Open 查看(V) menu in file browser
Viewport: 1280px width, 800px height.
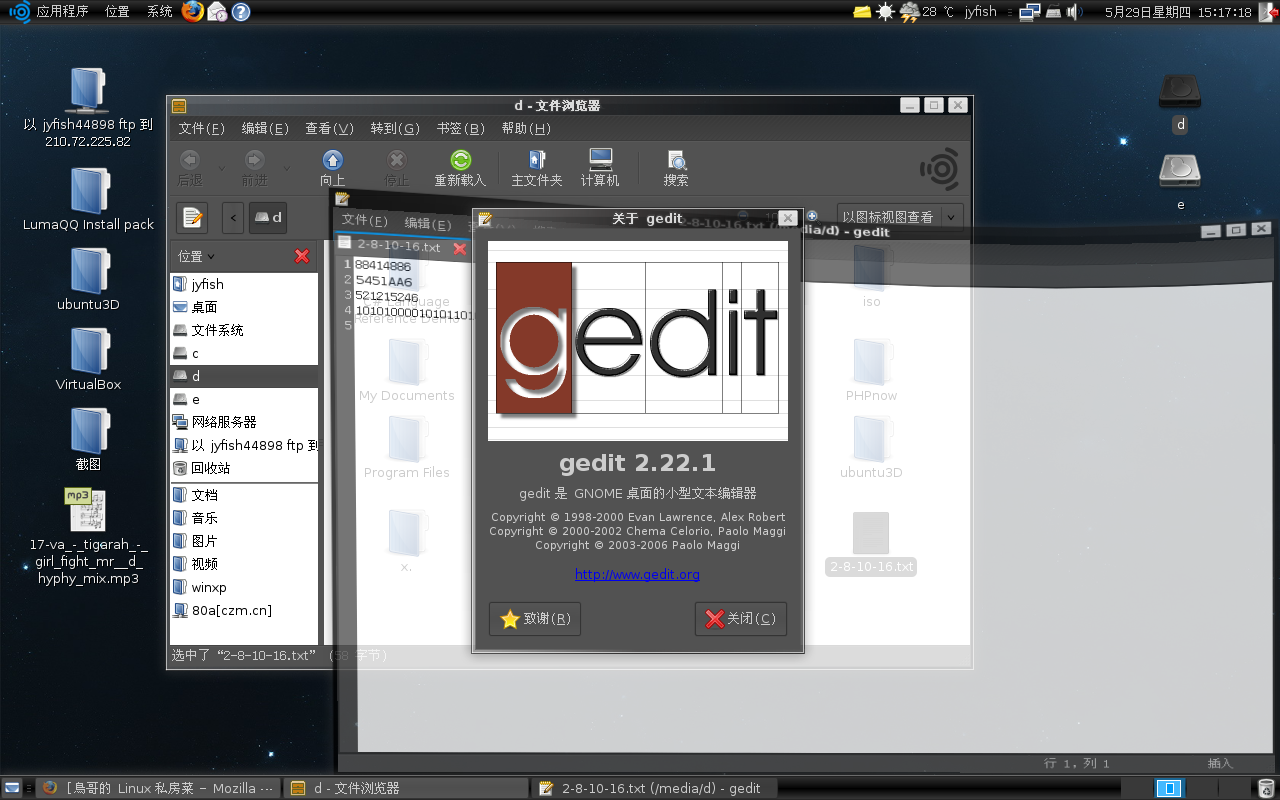329,128
